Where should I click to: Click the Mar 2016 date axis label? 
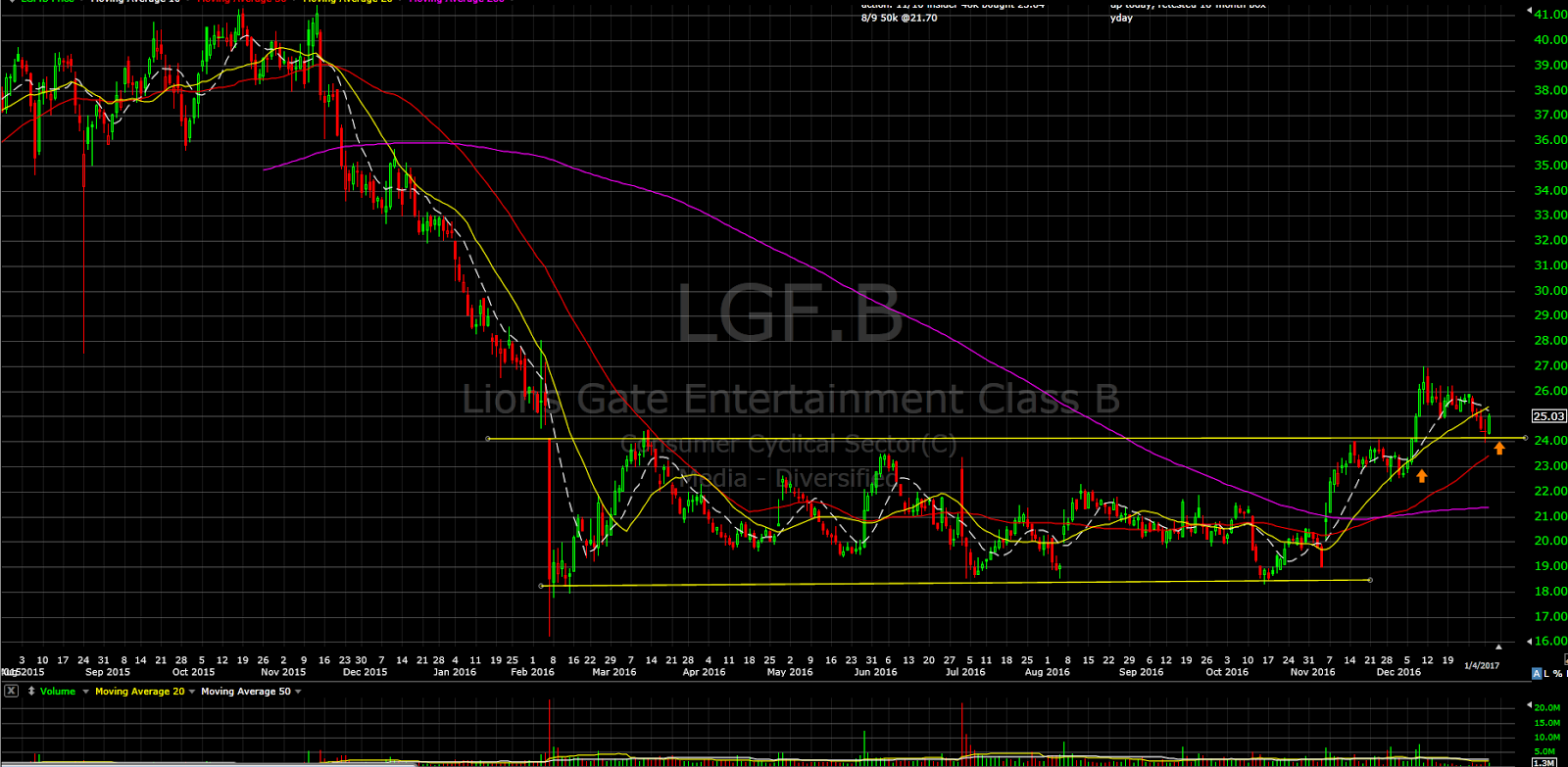(614, 672)
